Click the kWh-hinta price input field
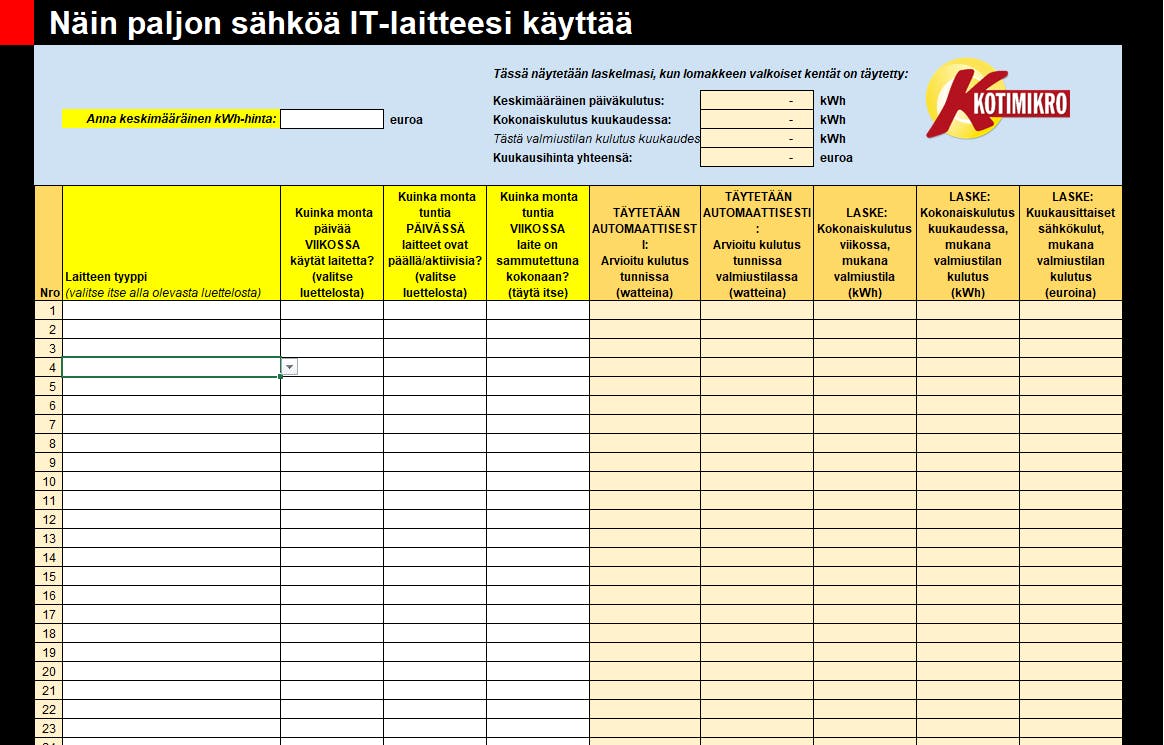 coord(332,119)
